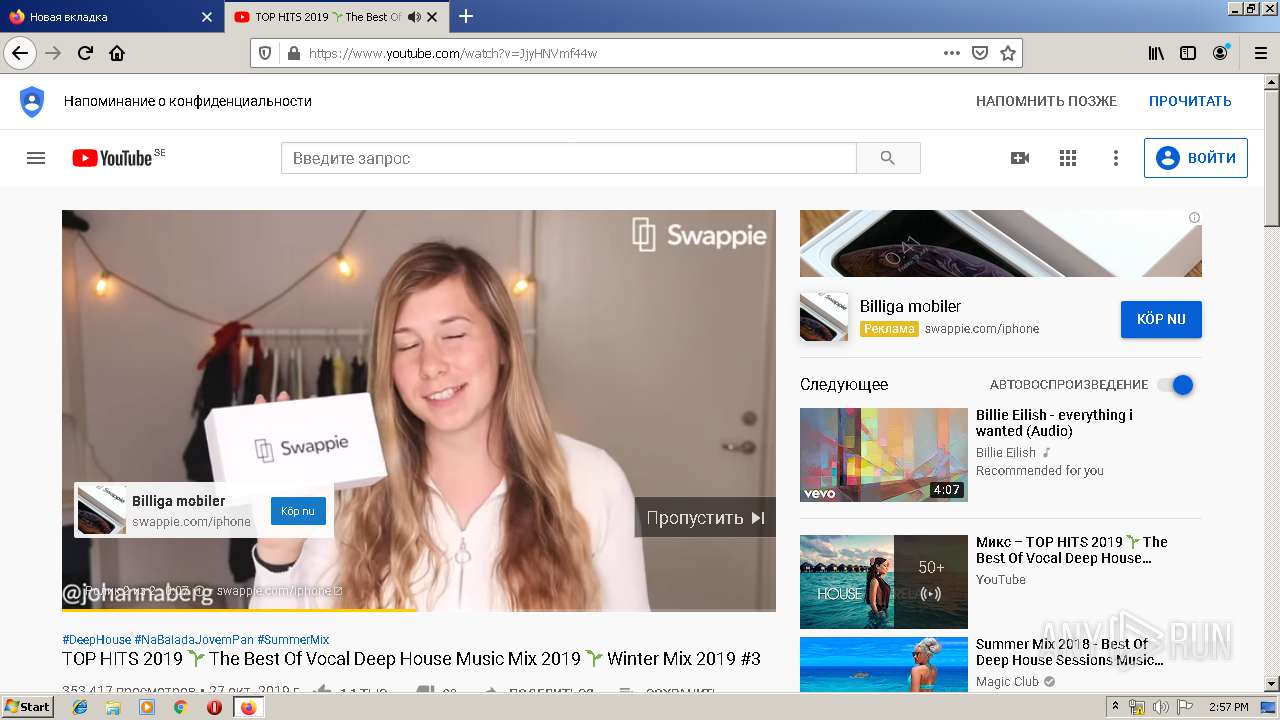Click the search magnifier button

tap(888, 158)
